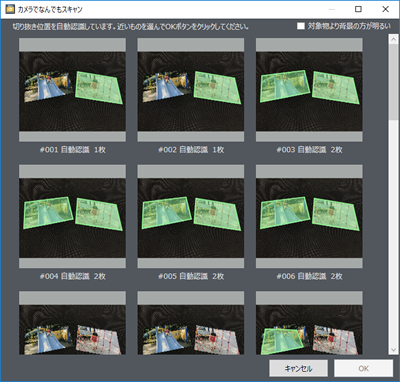Click the camera app icon in title bar

10,9
